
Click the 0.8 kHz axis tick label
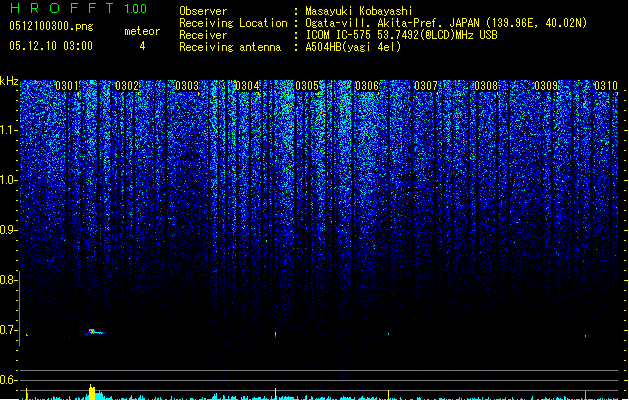(x=9, y=280)
